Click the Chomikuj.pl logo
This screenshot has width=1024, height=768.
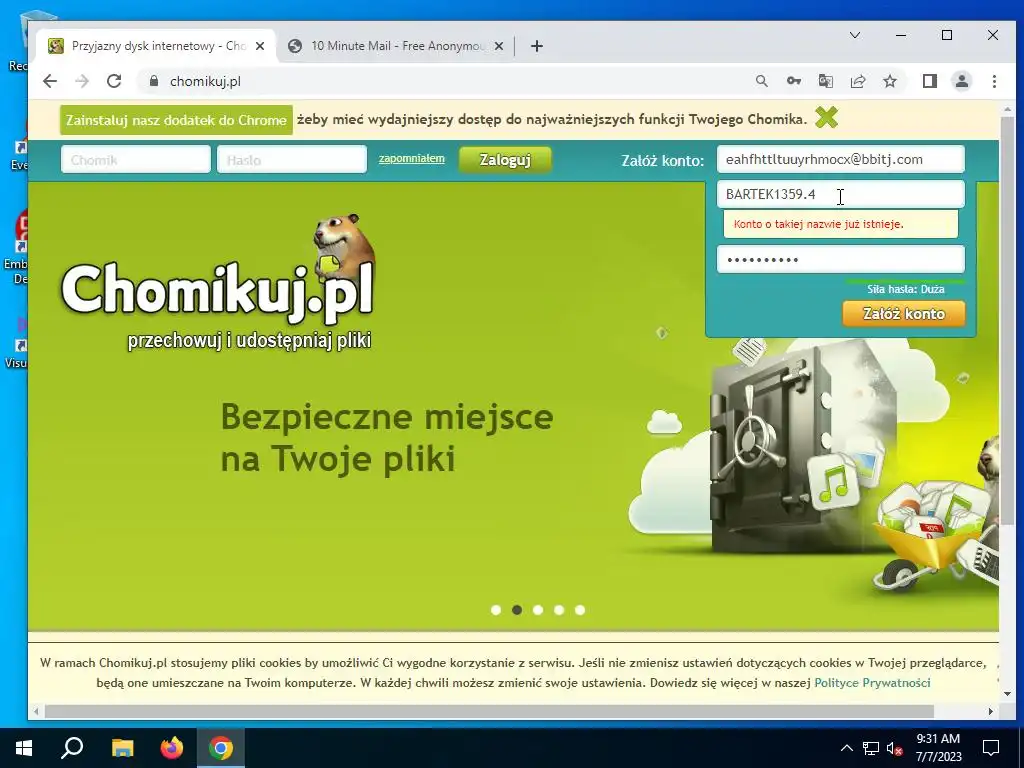217,284
